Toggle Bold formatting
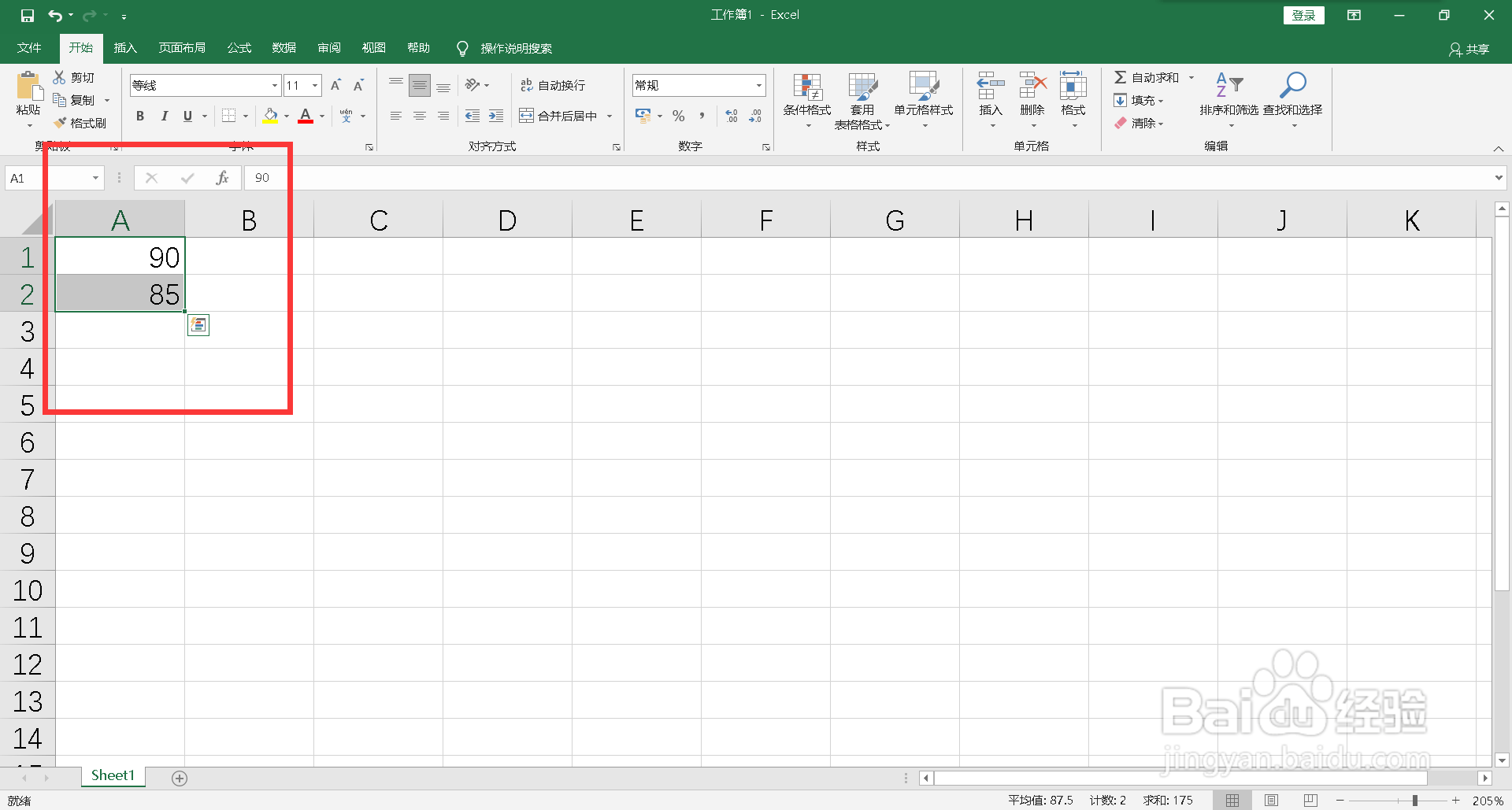This screenshot has width=1512, height=810. coord(140,116)
